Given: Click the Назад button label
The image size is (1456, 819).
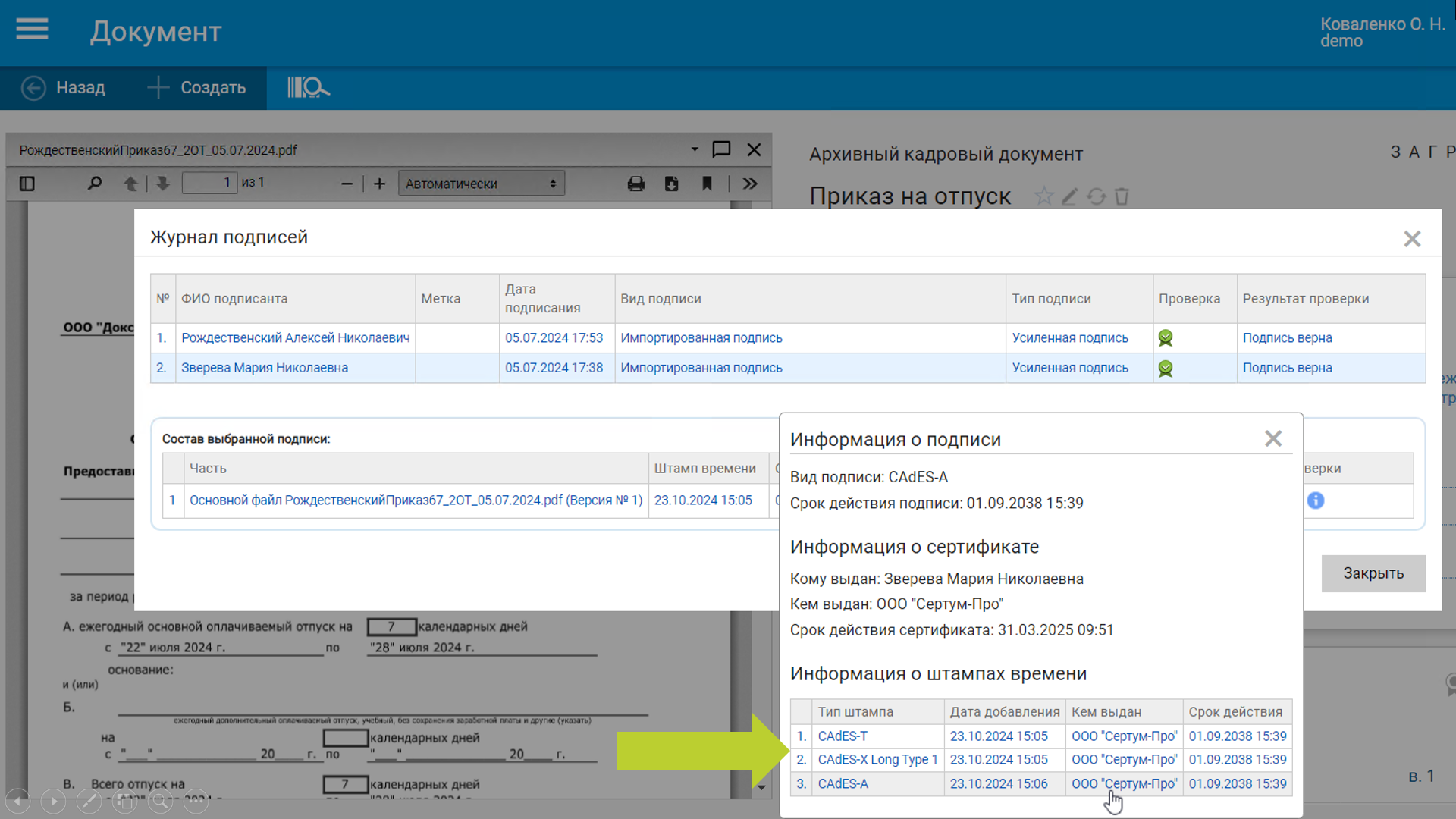Looking at the screenshot, I should [x=80, y=88].
